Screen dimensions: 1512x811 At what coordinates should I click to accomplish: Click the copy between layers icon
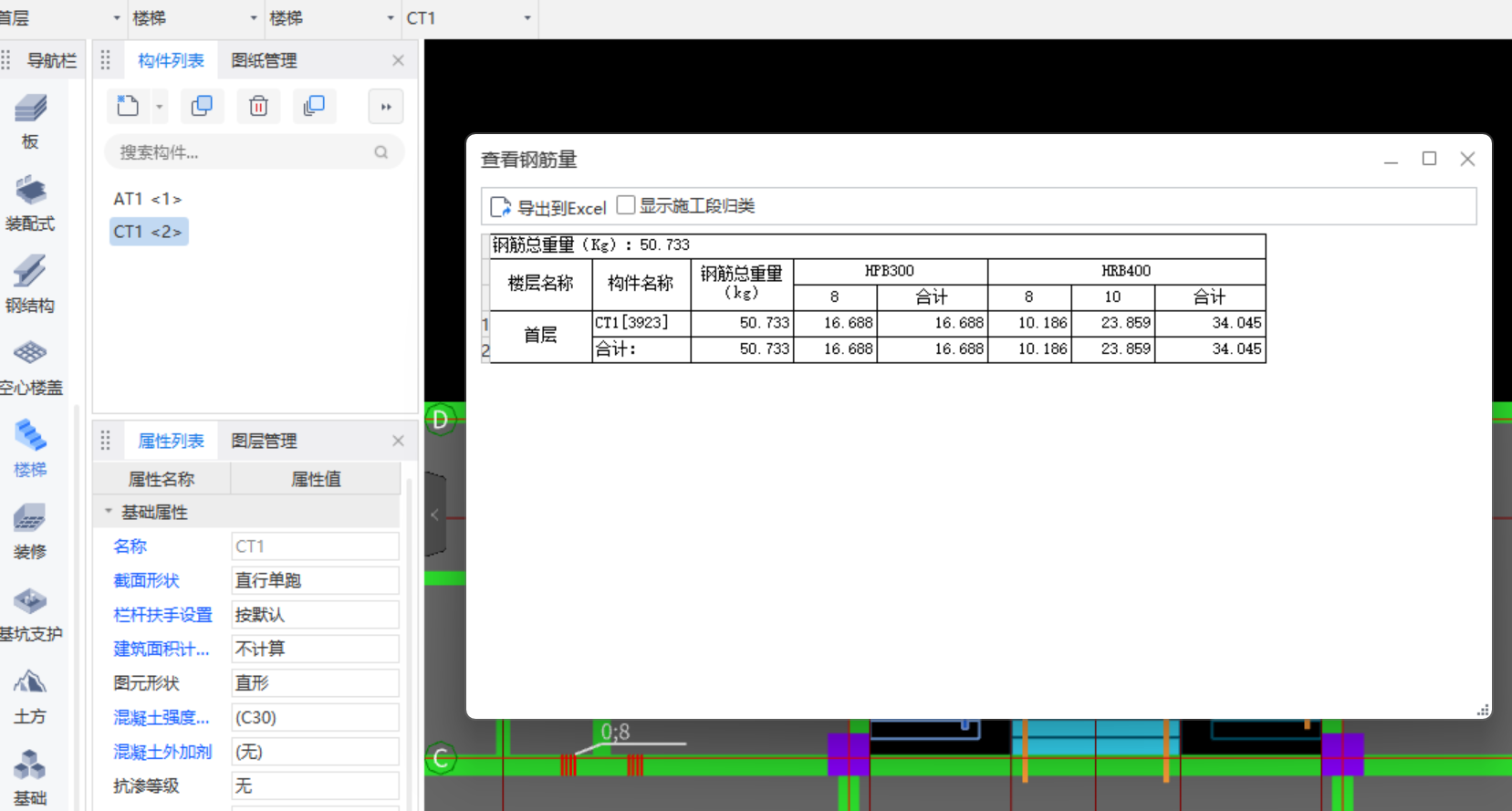[x=314, y=107]
